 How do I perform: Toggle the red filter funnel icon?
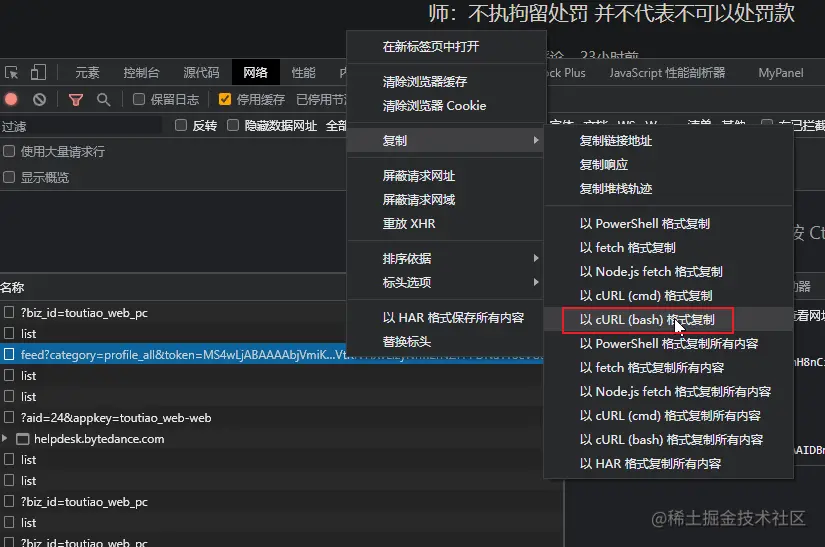(76, 99)
